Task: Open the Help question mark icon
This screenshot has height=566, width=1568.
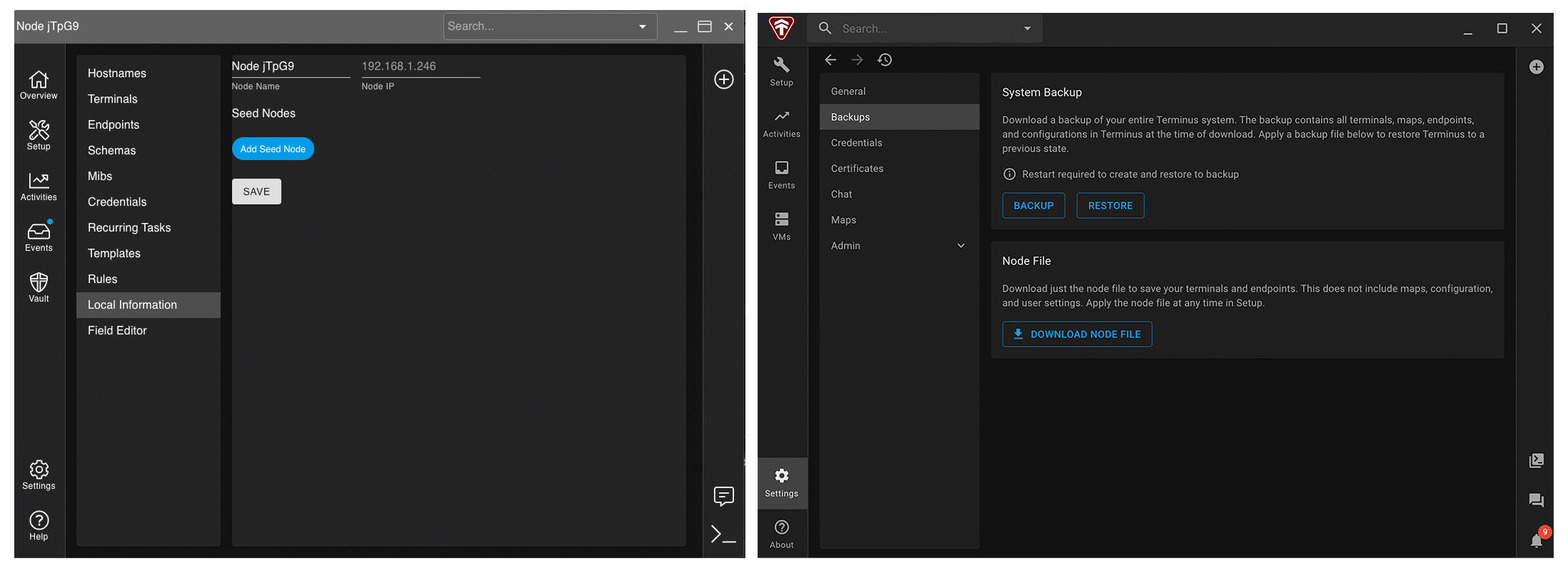Action: [39, 526]
